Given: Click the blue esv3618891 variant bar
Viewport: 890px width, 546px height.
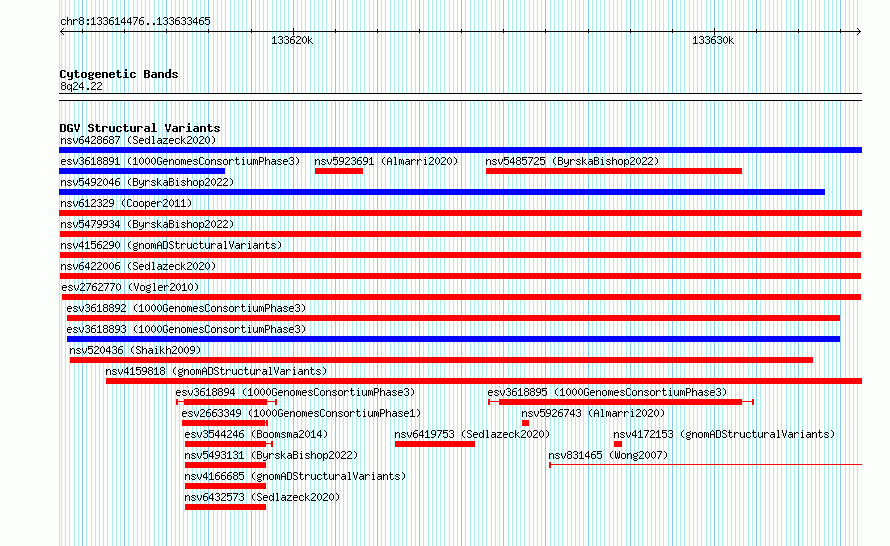Looking at the screenshot, I should pyautogui.click(x=142, y=171).
